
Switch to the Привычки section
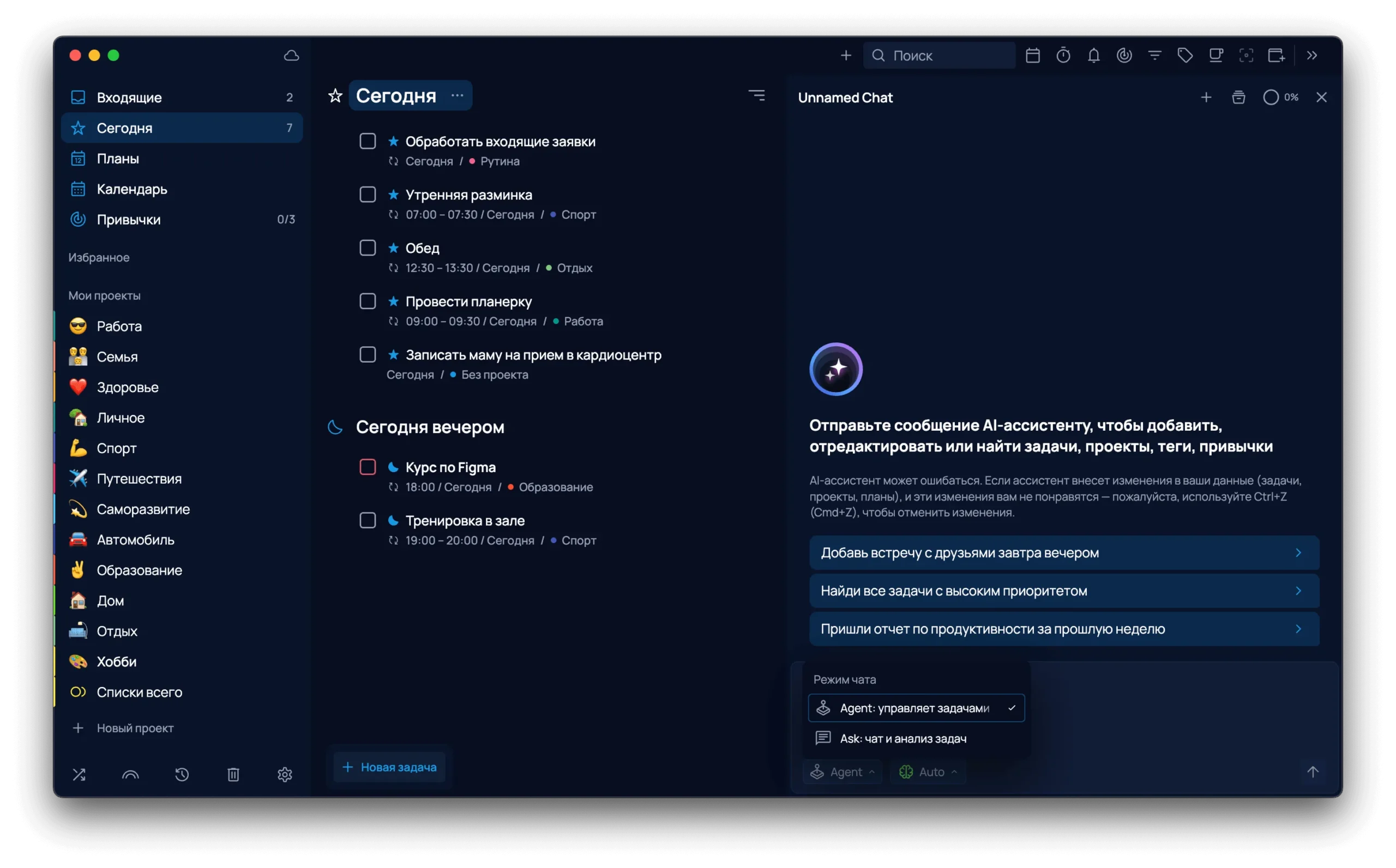coord(129,219)
